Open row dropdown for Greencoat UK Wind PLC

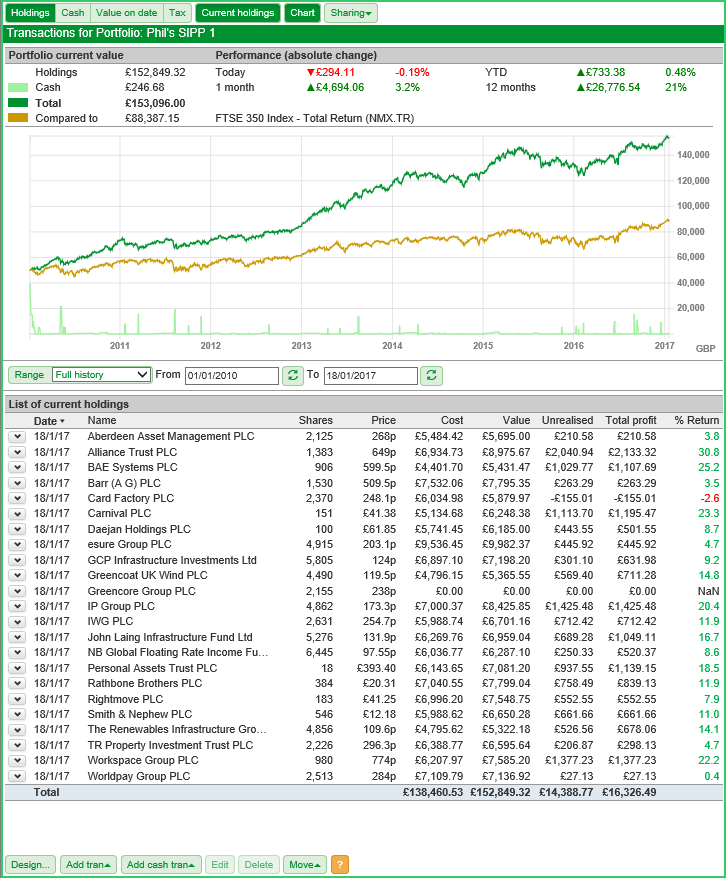point(17,576)
